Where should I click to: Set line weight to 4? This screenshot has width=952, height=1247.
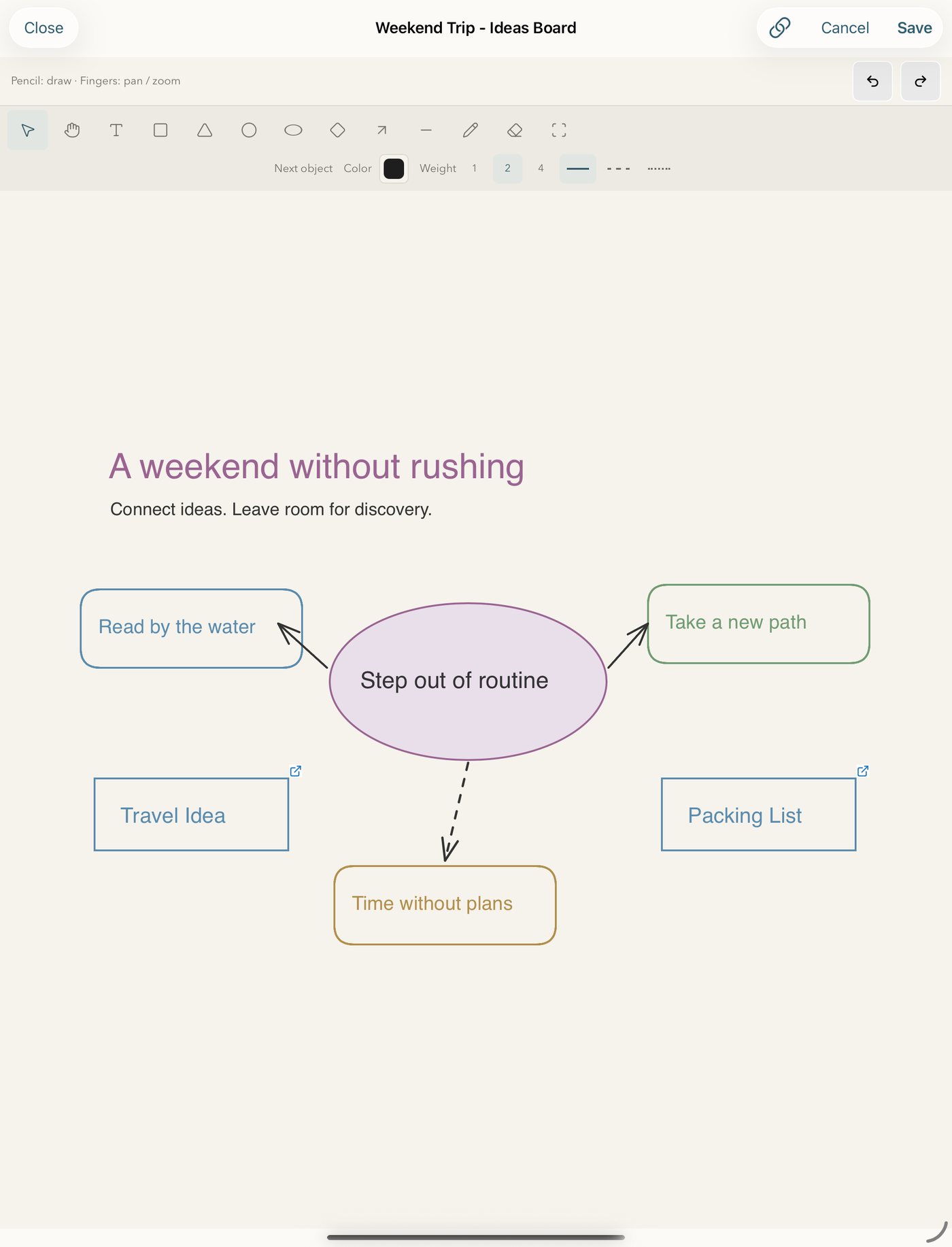(x=541, y=169)
